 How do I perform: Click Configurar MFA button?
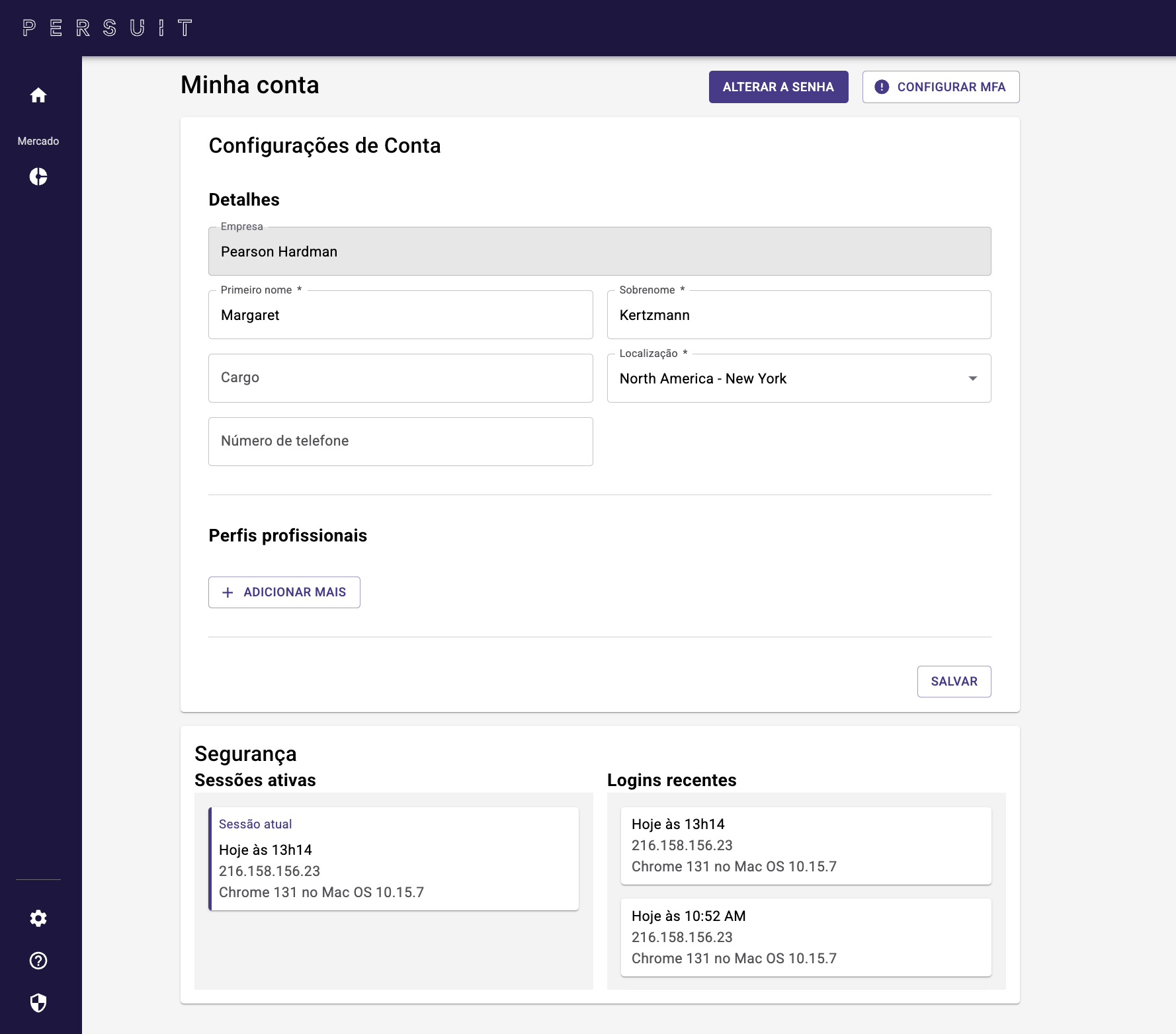[x=941, y=87]
